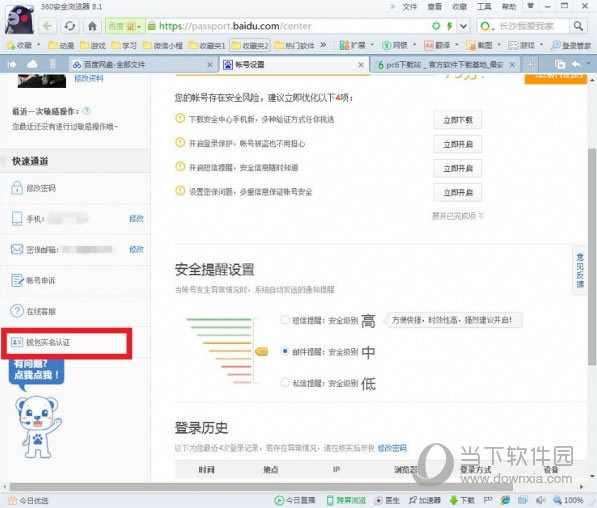The image size is (597, 508).
Task: Click the search magnifier icon
Action: [578, 26]
